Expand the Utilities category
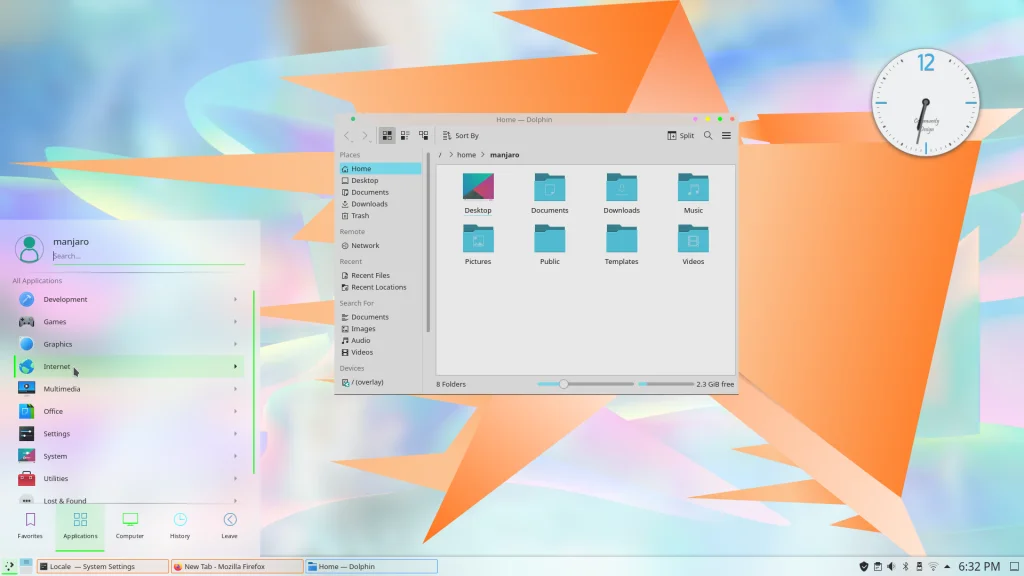This screenshot has height=576, width=1024. tap(129, 479)
